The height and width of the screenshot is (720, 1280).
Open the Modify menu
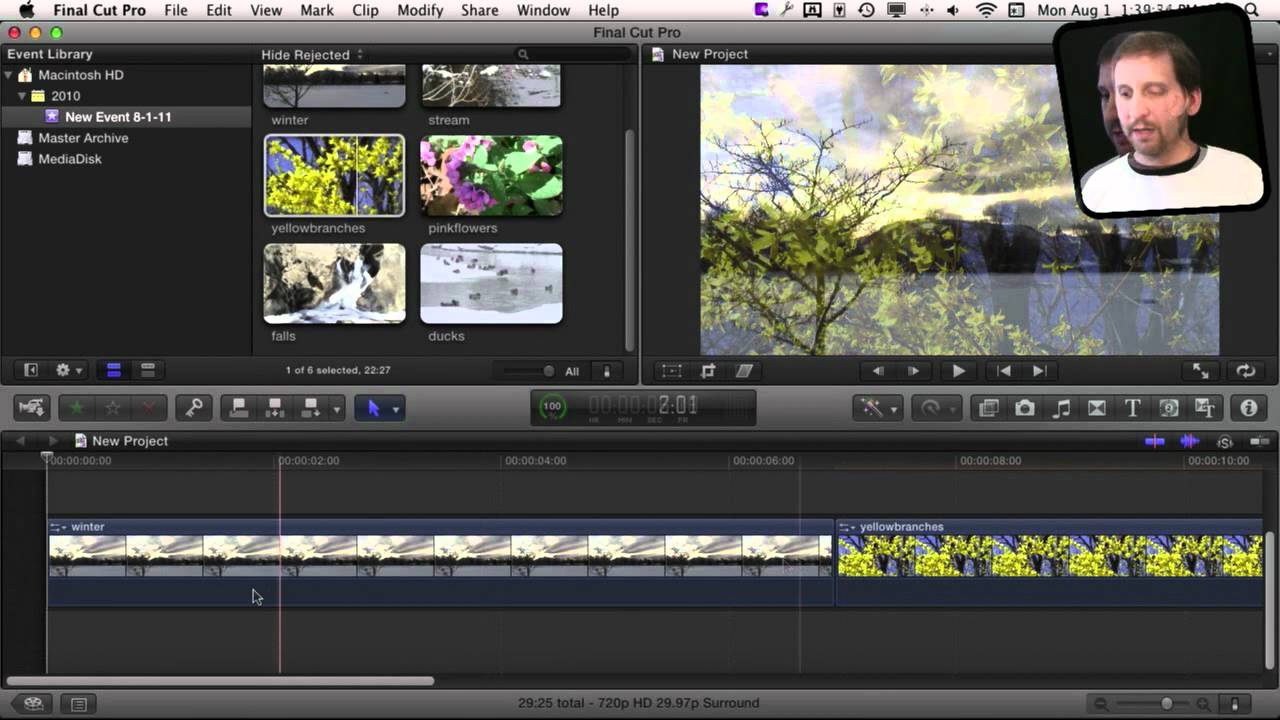[420, 10]
